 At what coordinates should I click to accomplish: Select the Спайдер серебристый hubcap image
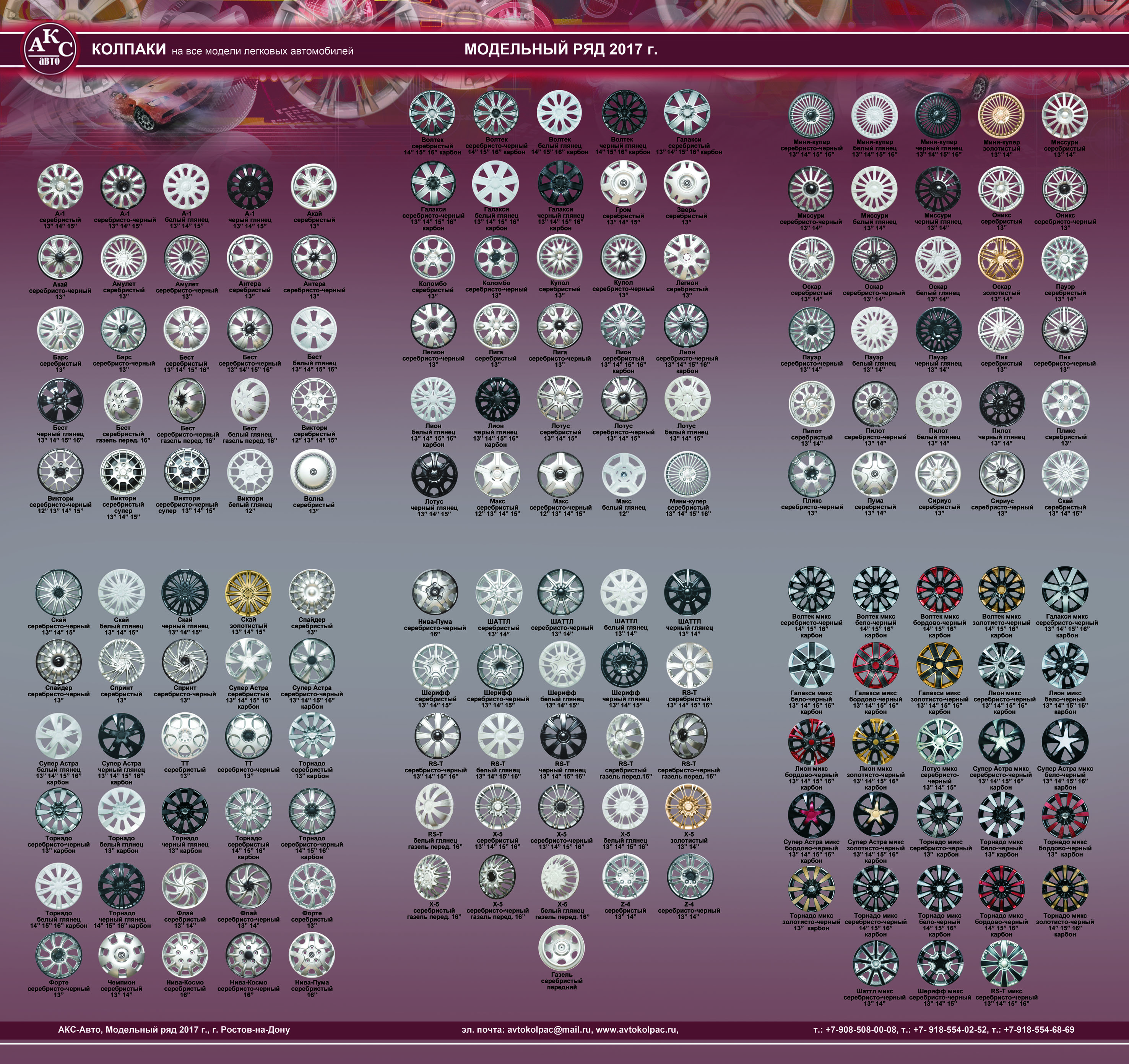(312, 592)
